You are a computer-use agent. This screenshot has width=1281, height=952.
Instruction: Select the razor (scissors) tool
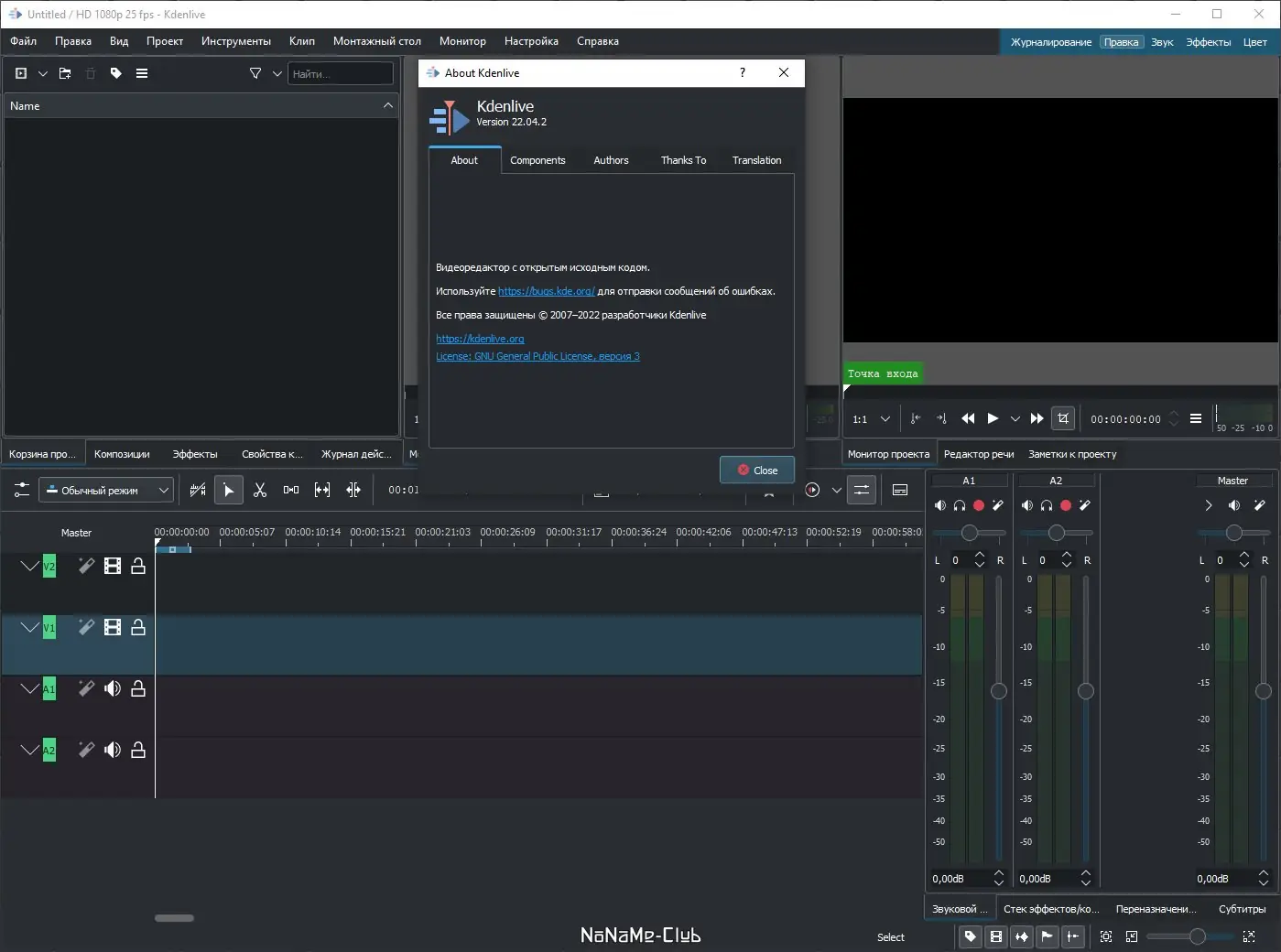260,490
